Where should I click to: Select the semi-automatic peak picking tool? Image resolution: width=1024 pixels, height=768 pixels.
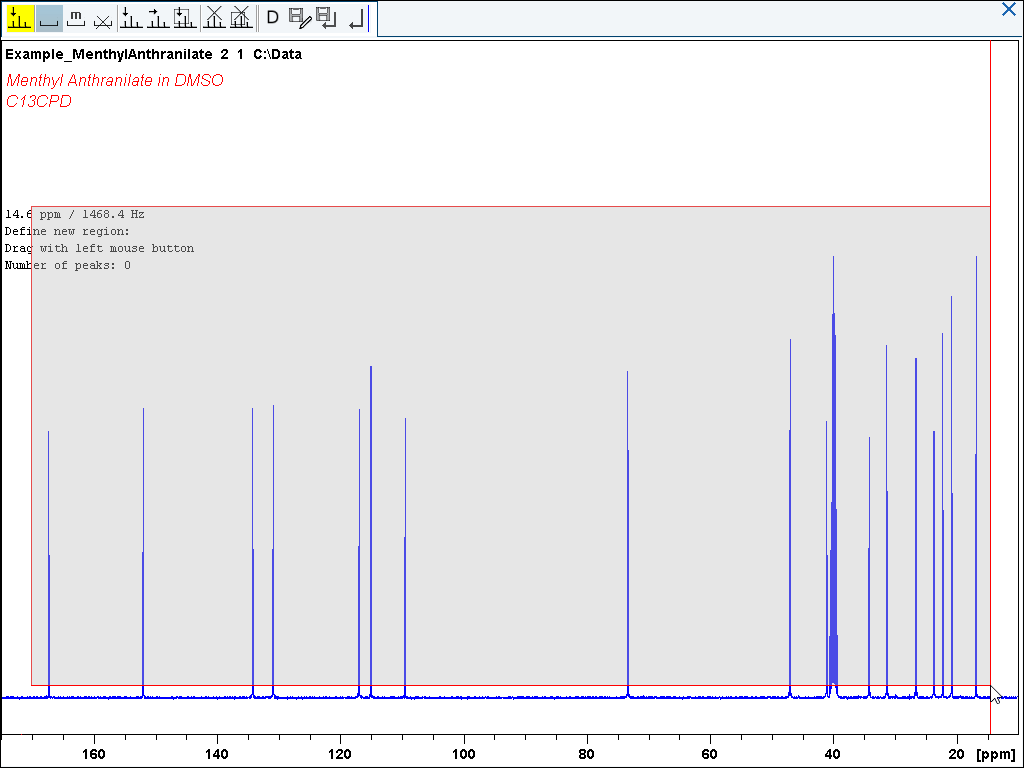click(158, 18)
